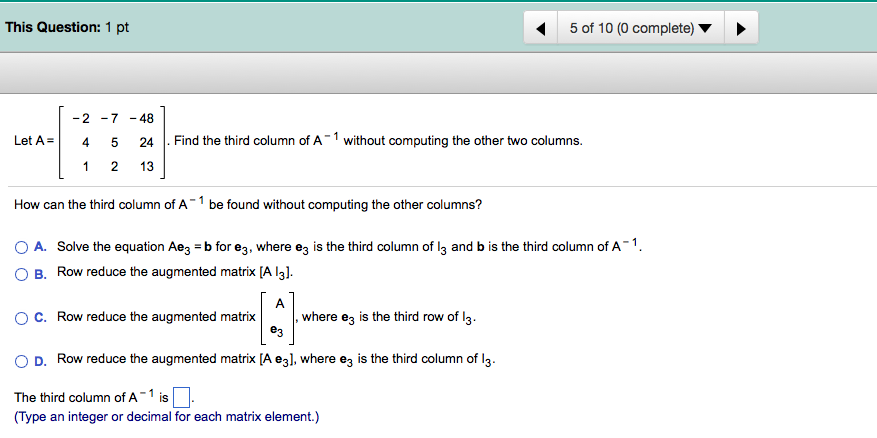Pick radio button C with stacked matrix
This screenshot has width=877, height=438.
coord(21,318)
